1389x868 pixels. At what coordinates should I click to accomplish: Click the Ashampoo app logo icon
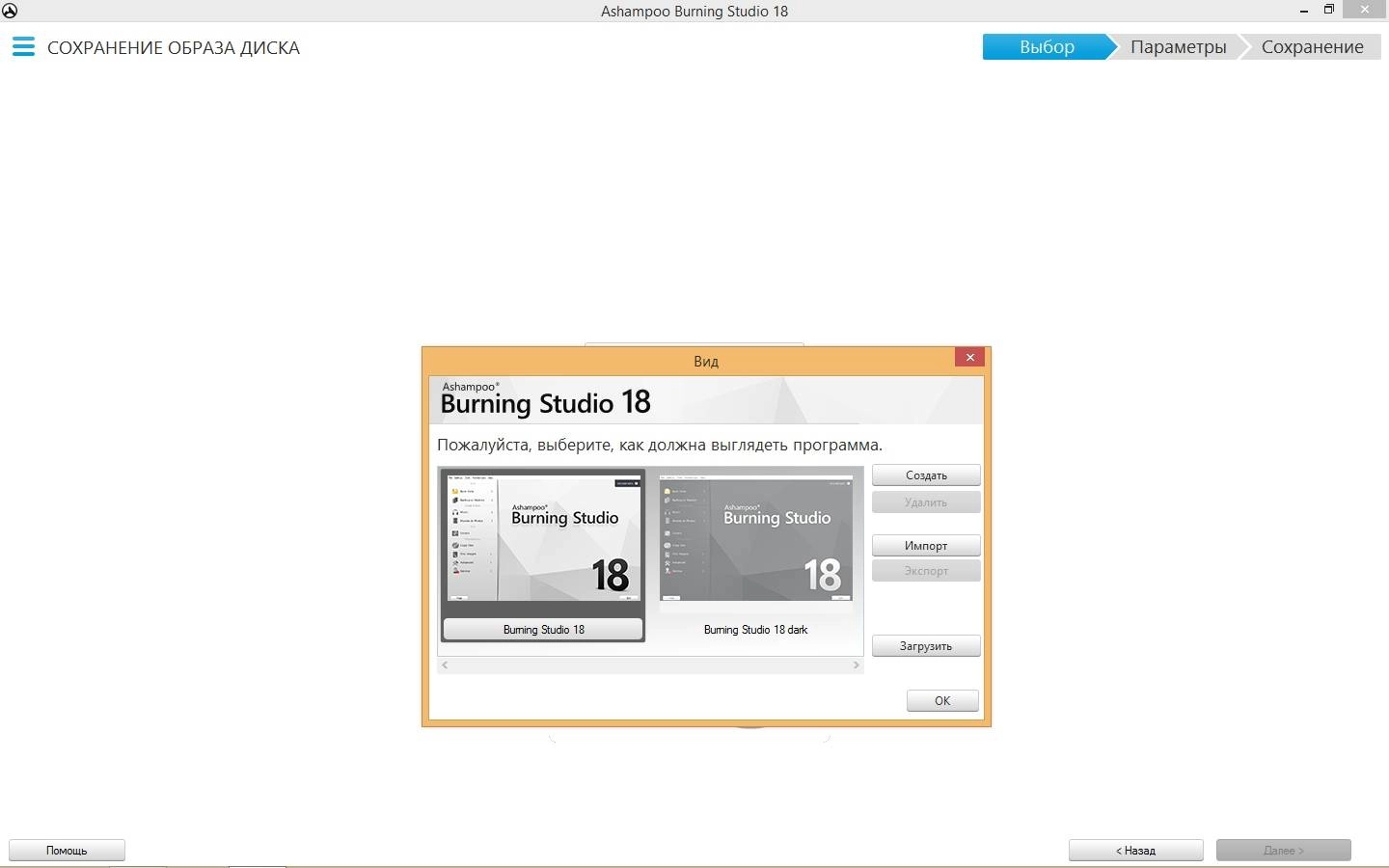(x=9, y=11)
